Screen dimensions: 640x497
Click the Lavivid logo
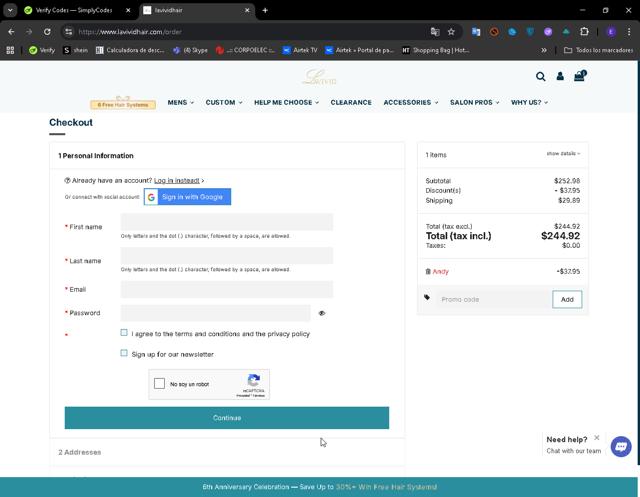319,77
